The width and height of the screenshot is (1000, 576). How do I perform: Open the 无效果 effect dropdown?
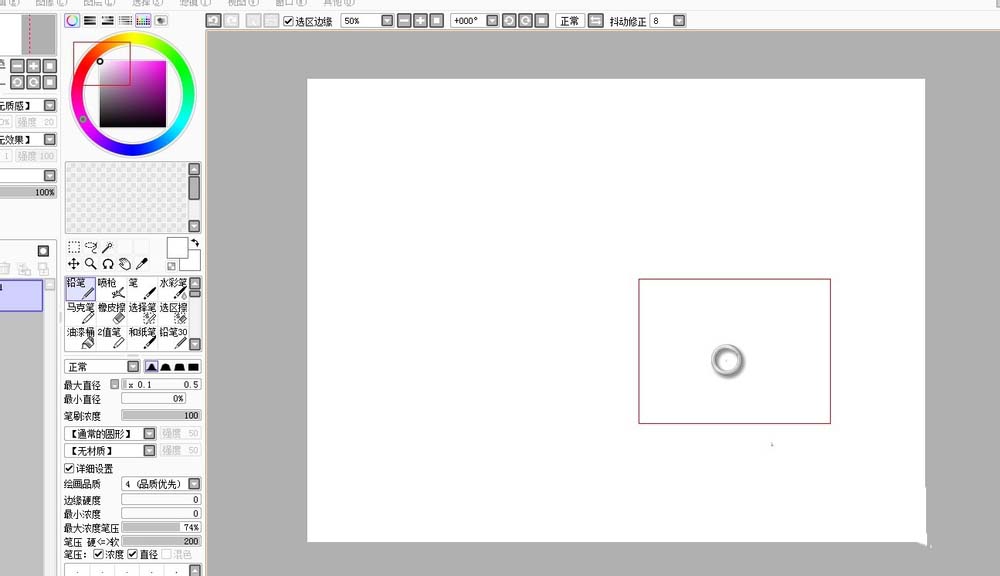pos(50,139)
